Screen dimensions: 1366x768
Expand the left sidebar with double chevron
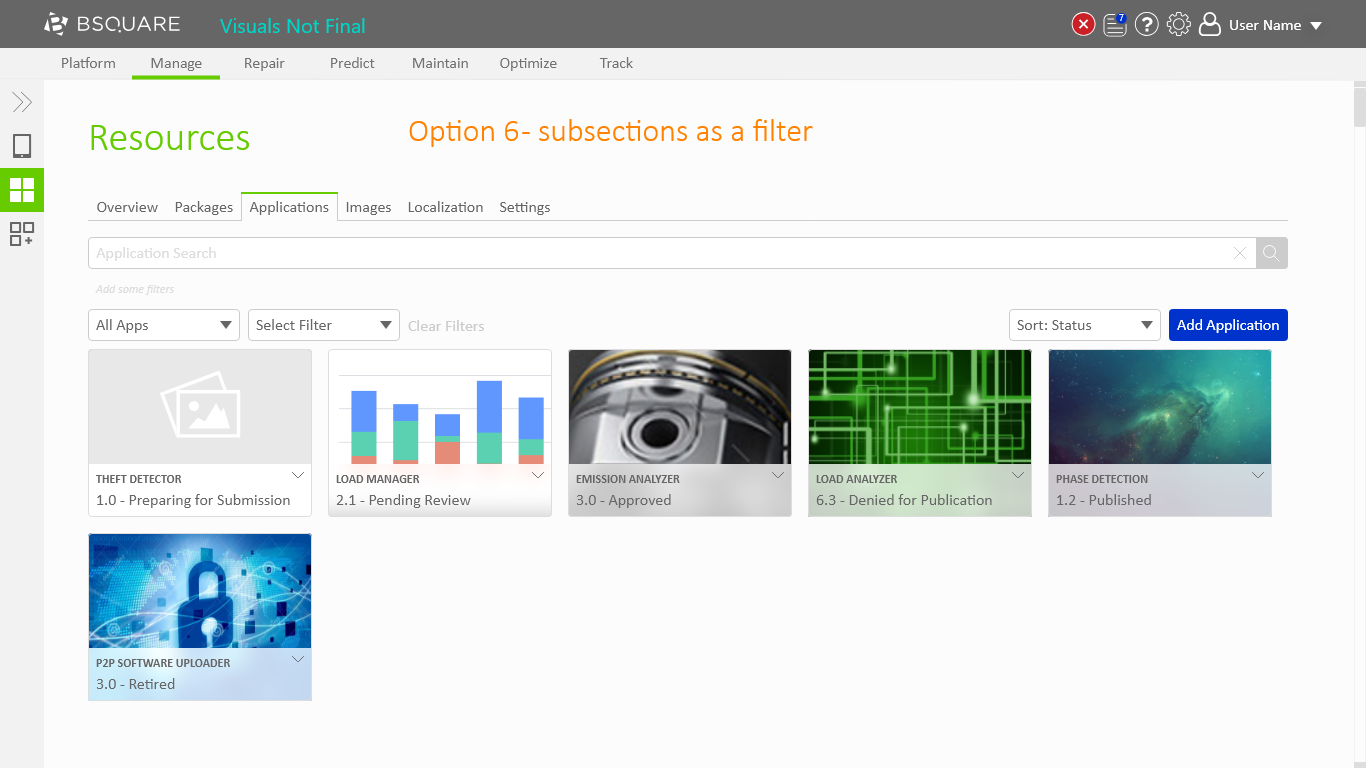pos(22,102)
